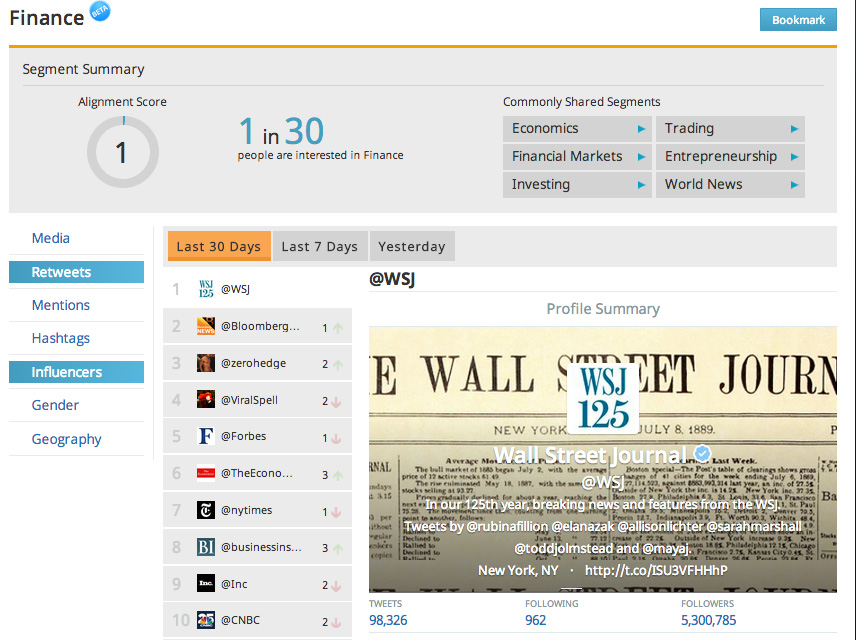
Task: Click the following count 962
Action: click(536, 620)
